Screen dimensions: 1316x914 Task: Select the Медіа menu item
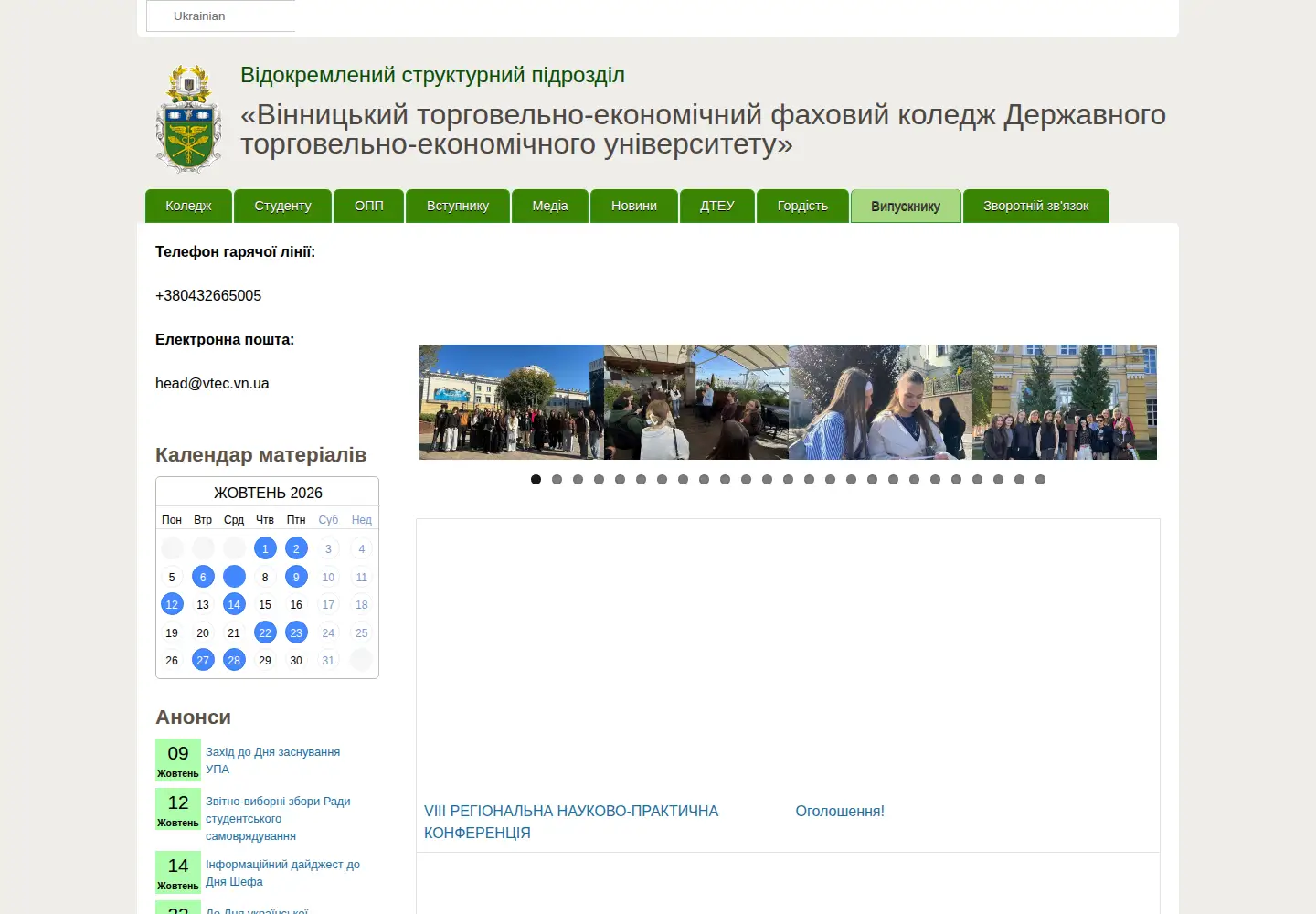[x=550, y=206]
